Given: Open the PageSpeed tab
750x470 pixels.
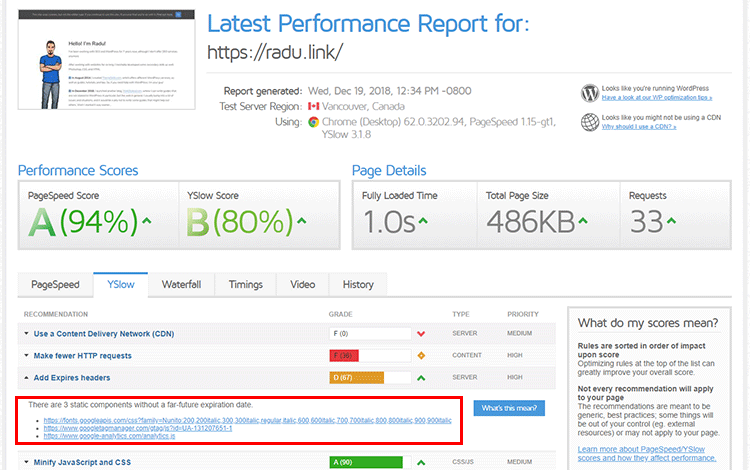Looking at the screenshot, I should click(x=55, y=284).
